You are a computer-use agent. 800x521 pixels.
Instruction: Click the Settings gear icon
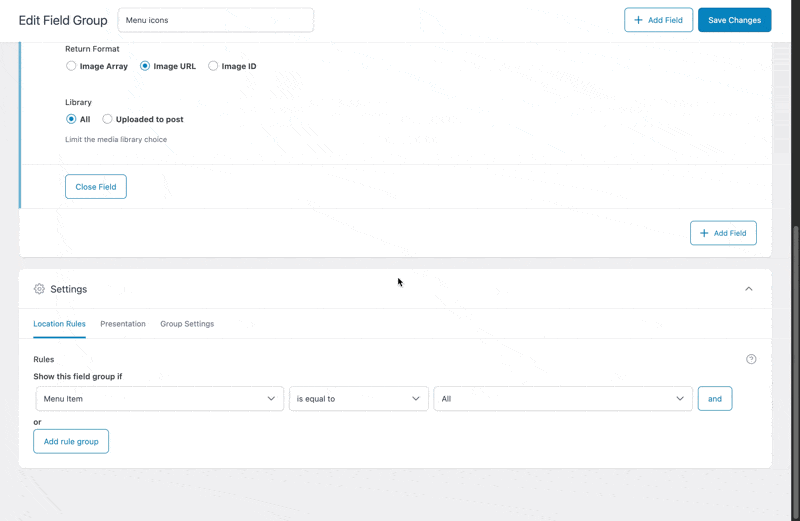click(39, 289)
